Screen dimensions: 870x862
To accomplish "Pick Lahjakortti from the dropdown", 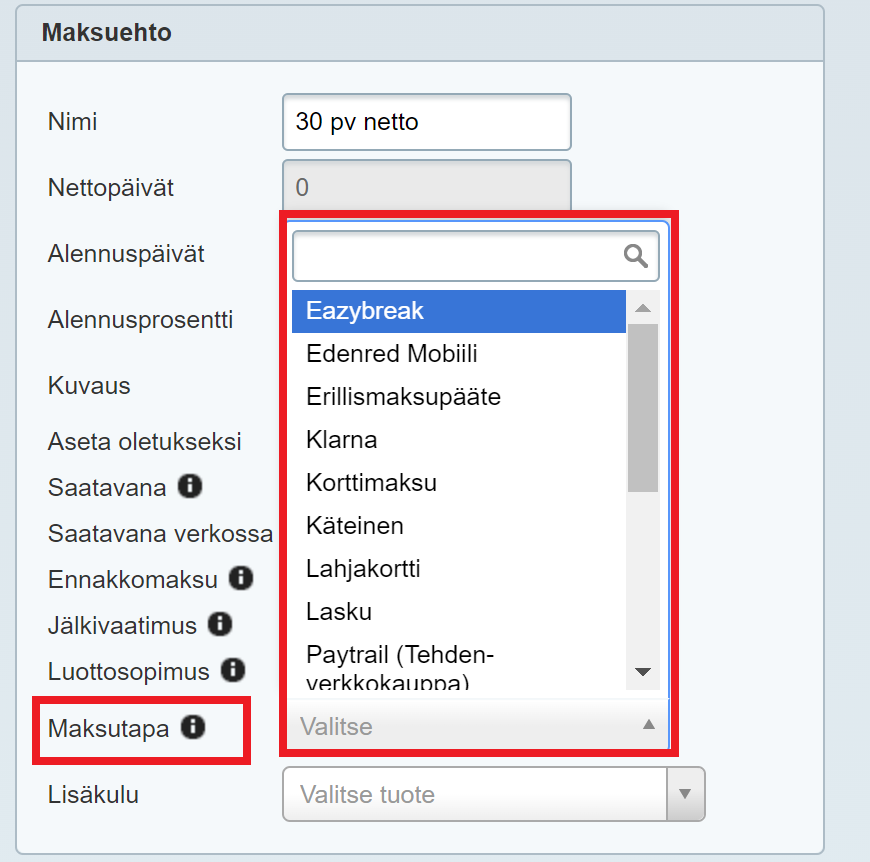I will click(x=459, y=569).
